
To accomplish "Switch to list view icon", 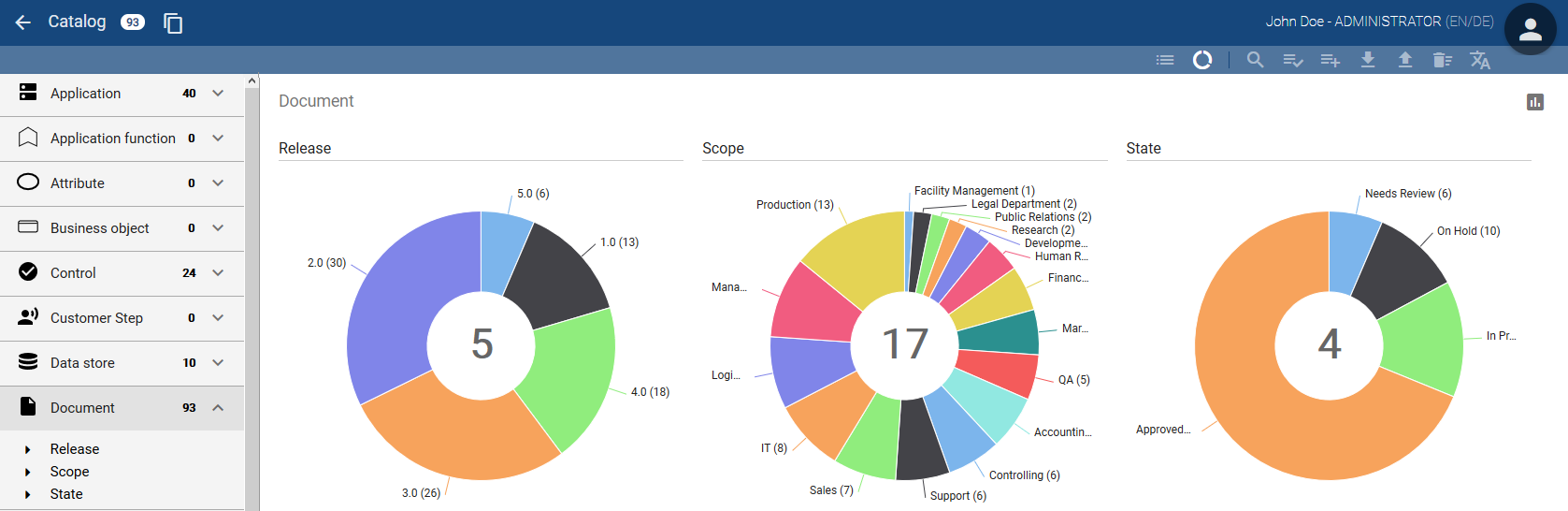I will pyautogui.click(x=1165, y=60).
